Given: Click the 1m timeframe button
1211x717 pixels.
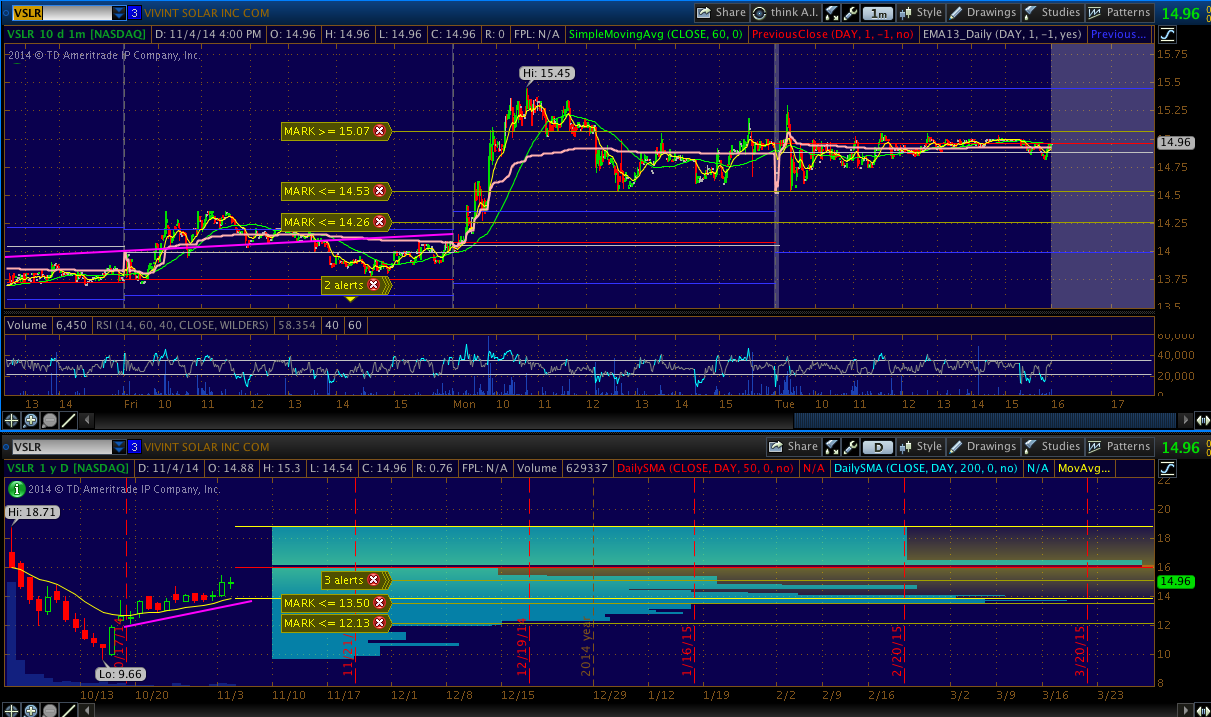Looking at the screenshot, I should coord(877,13).
